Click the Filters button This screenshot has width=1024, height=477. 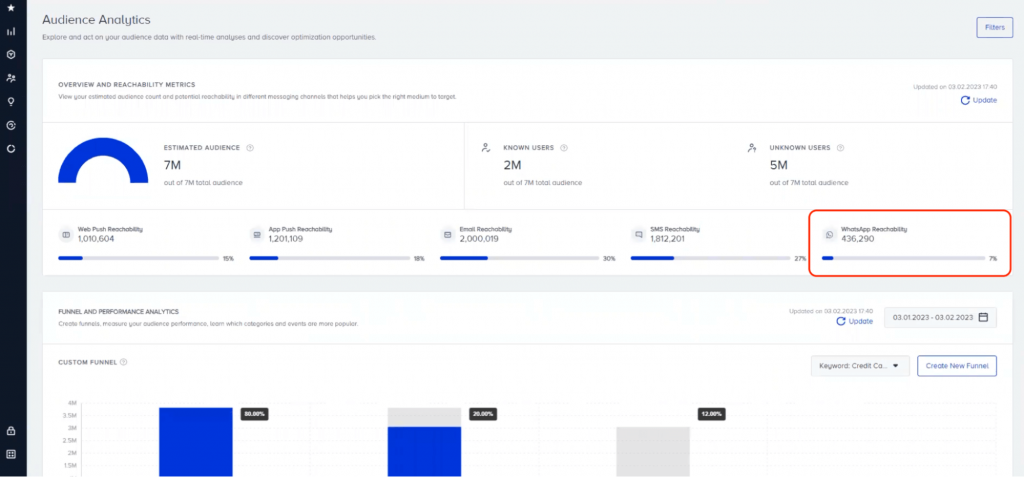(994, 27)
